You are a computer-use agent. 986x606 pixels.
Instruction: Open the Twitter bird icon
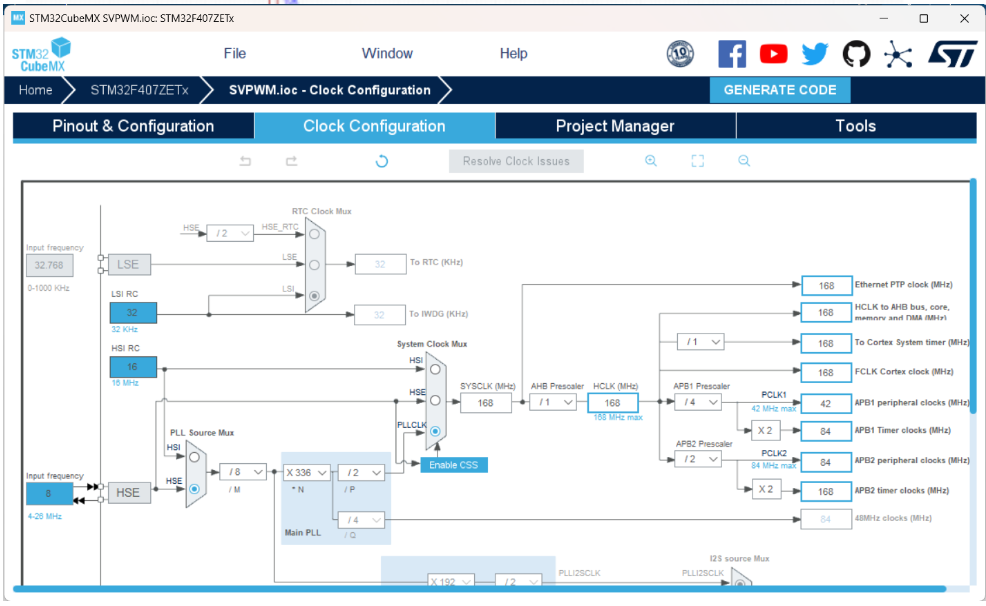pyautogui.click(x=815, y=54)
